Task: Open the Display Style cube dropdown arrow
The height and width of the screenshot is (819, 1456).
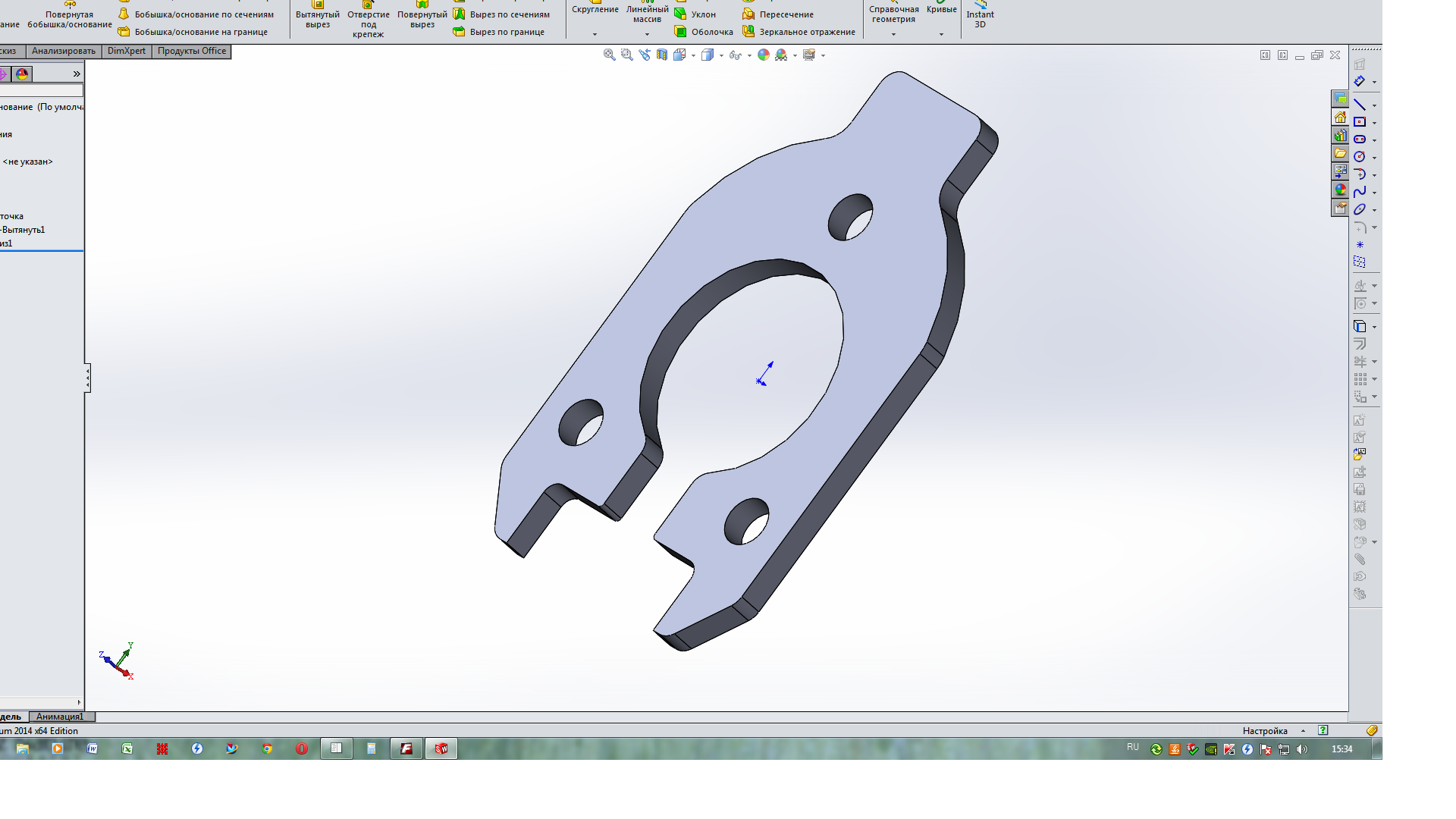Action: click(x=720, y=55)
